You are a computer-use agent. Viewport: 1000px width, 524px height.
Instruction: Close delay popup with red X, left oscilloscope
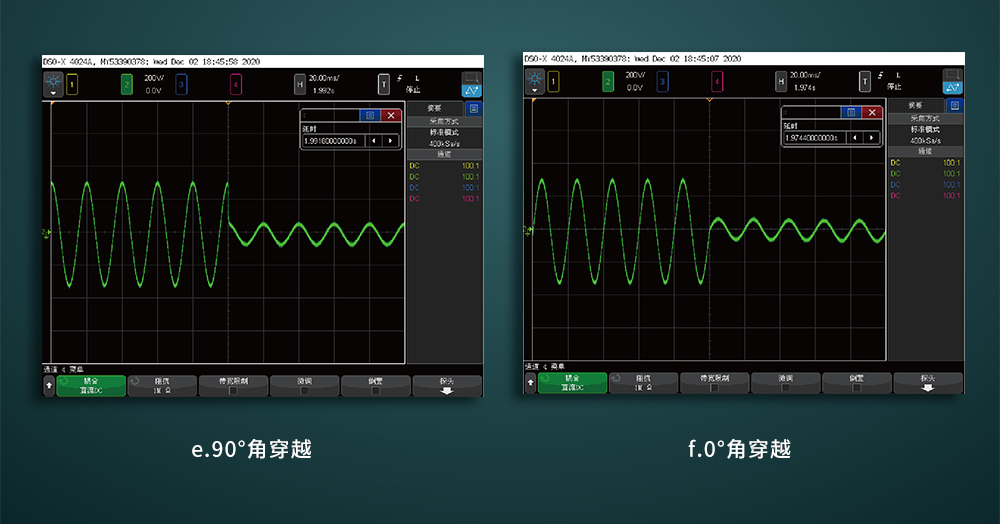click(x=391, y=115)
